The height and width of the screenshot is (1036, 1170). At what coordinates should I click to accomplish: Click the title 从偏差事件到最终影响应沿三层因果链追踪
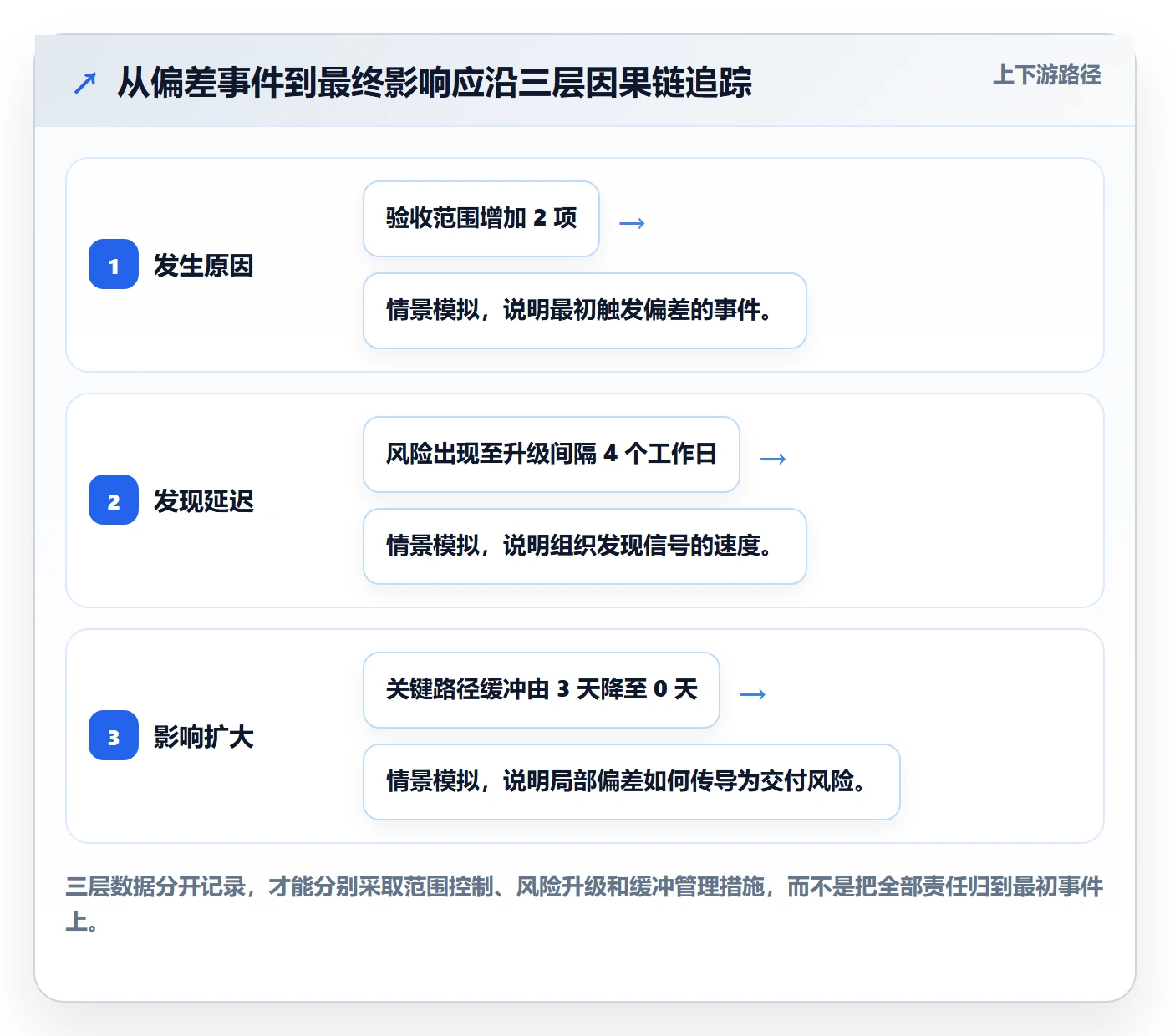tap(435, 83)
